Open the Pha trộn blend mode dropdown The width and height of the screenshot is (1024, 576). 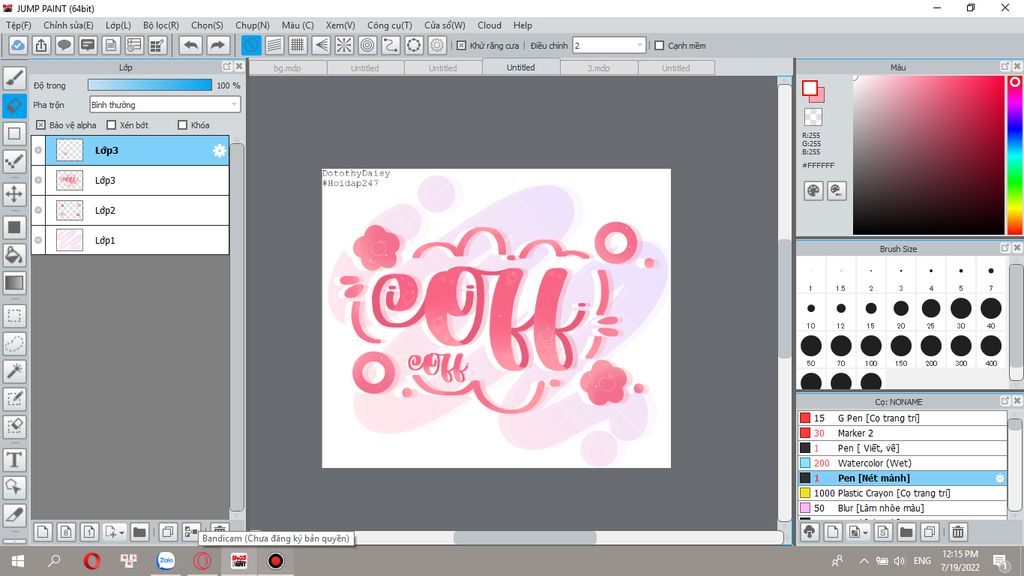pos(165,104)
